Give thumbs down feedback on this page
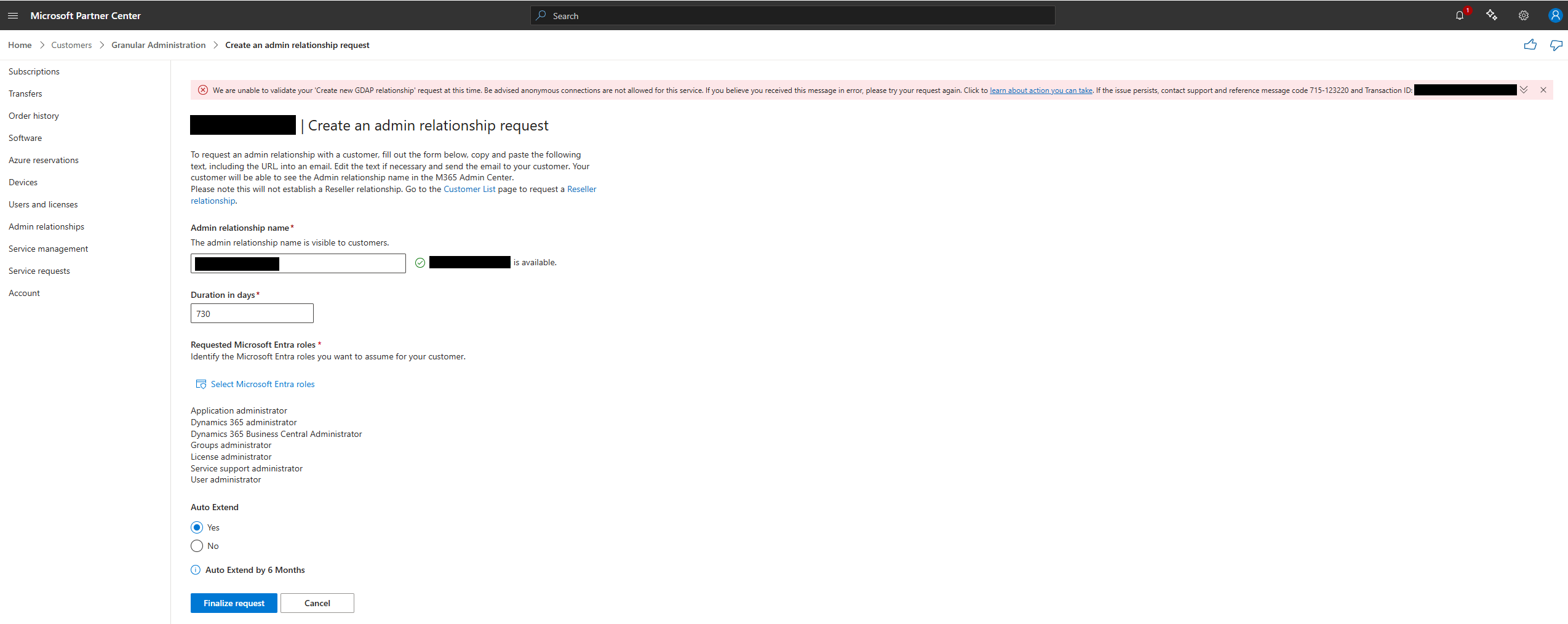The image size is (1568, 624). tap(1556, 44)
